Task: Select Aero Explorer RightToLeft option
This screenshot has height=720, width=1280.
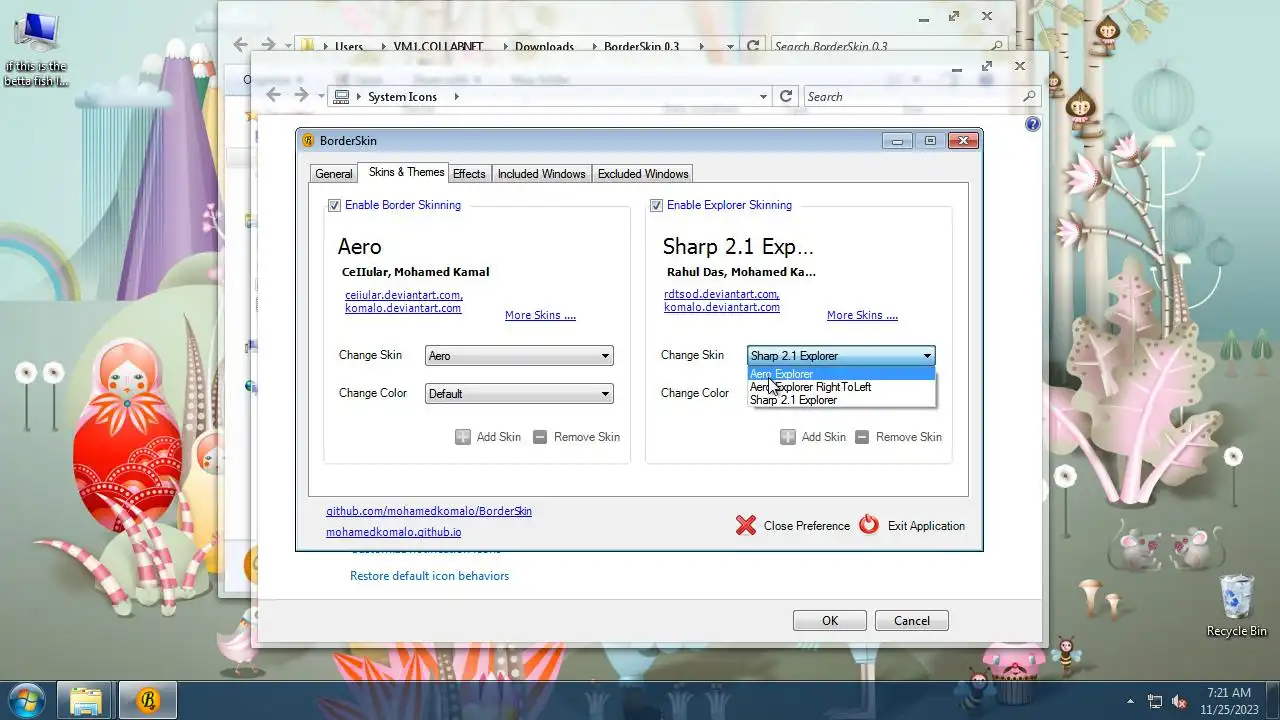Action: pos(841,387)
